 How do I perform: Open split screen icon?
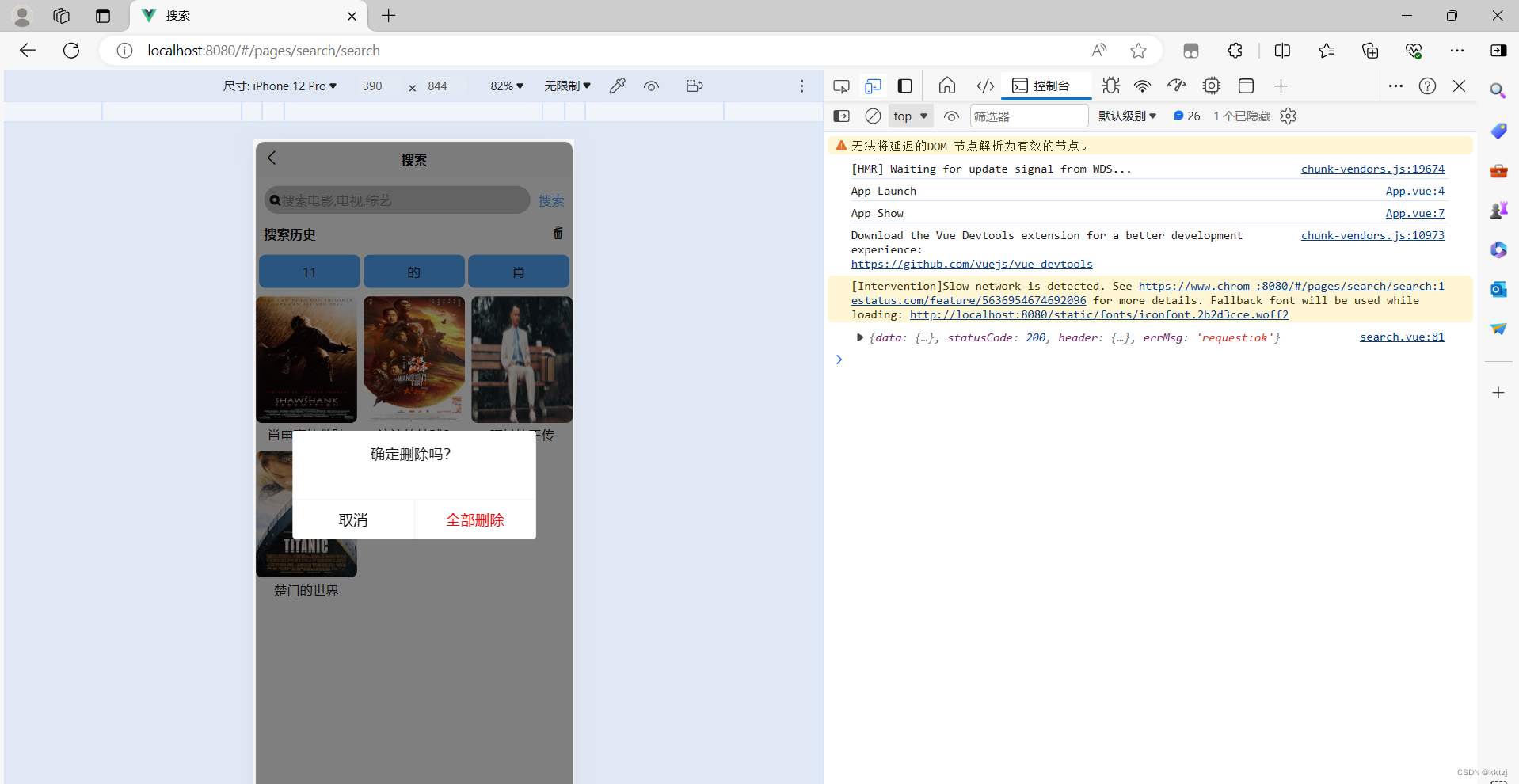pos(1282,51)
